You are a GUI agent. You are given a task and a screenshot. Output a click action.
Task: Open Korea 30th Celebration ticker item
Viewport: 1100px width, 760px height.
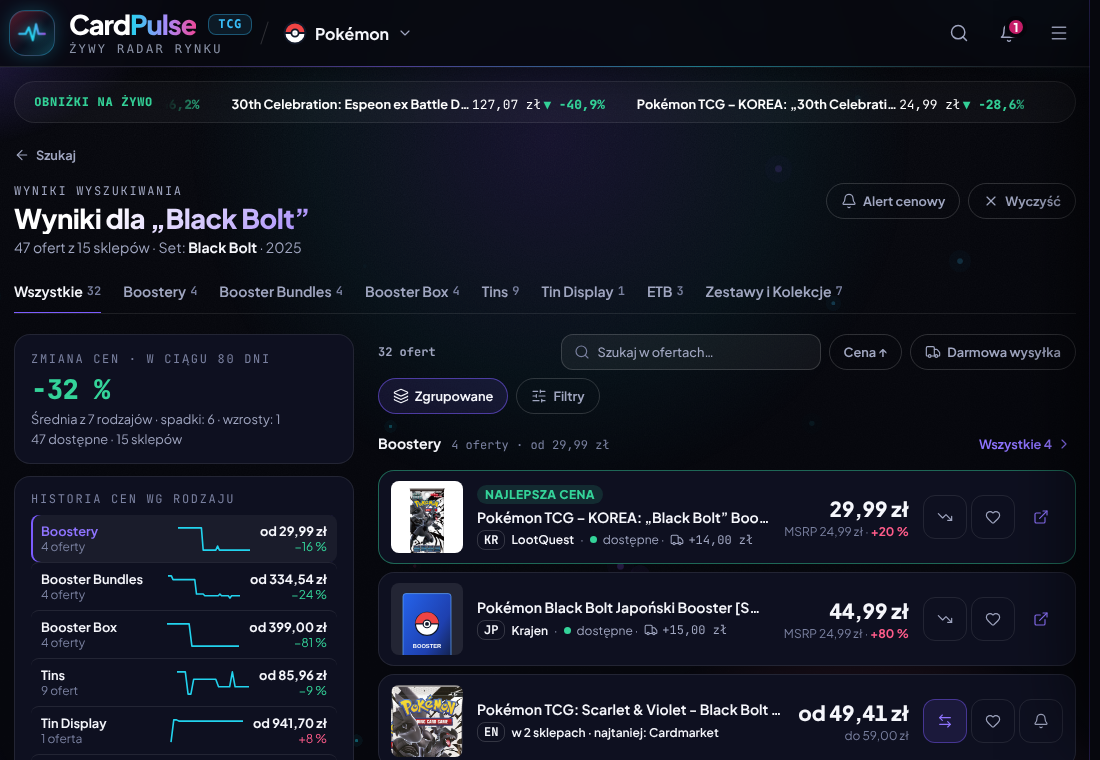[830, 105]
